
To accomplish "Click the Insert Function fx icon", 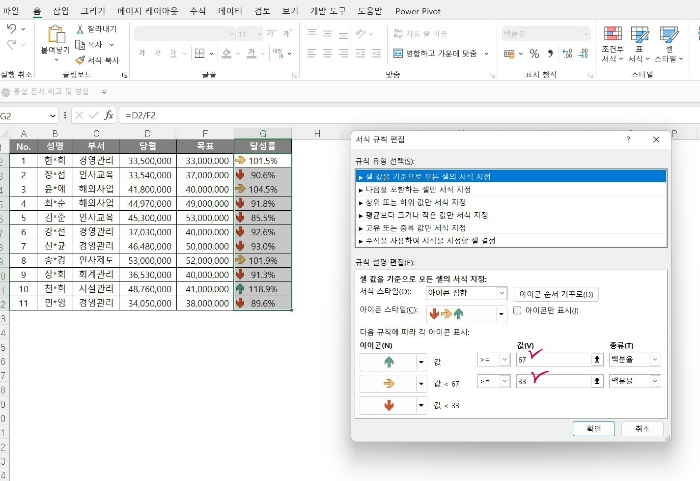I will (108, 115).
